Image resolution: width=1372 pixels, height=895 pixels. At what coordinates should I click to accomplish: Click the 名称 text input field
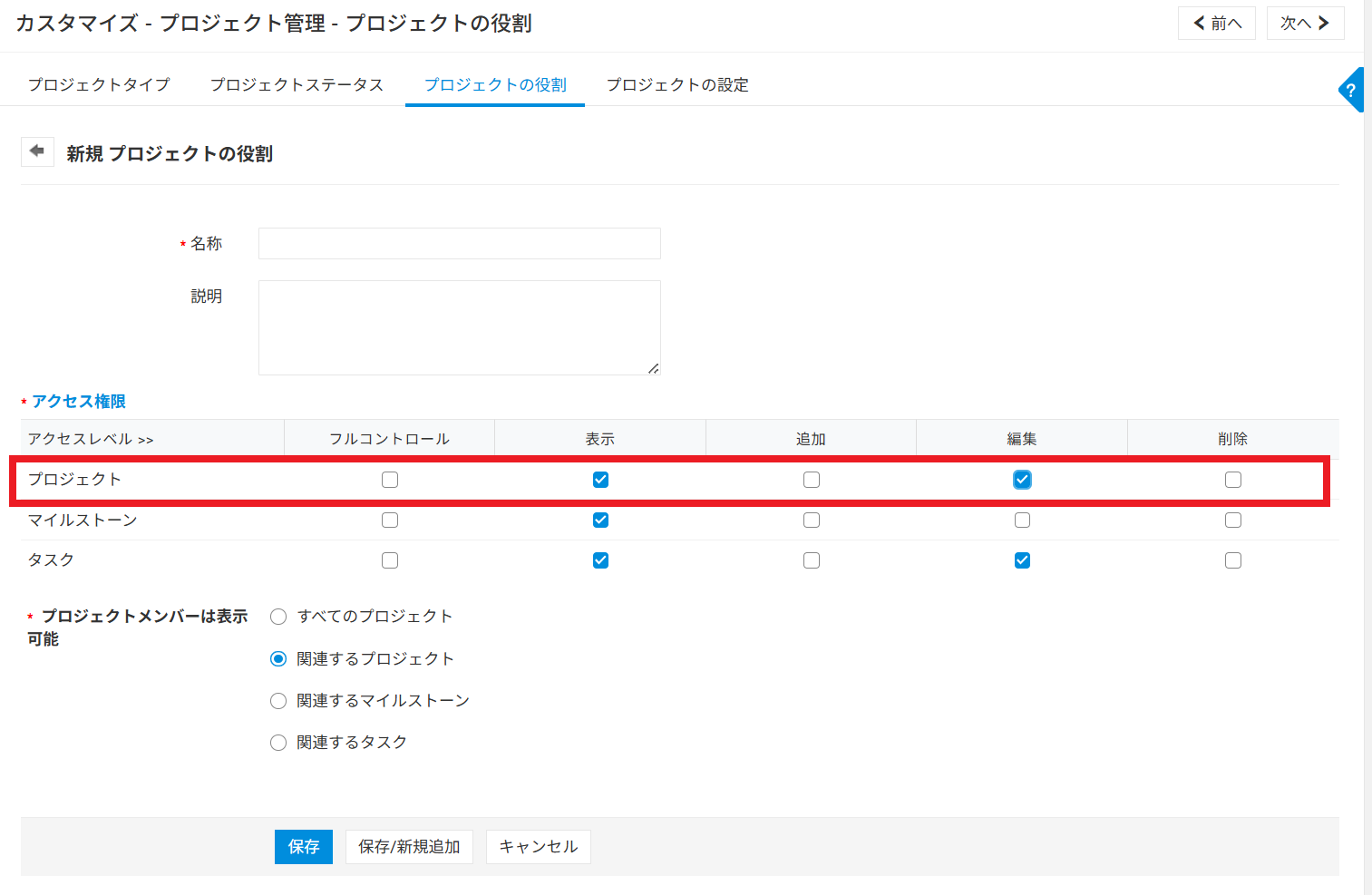[459, 243]
